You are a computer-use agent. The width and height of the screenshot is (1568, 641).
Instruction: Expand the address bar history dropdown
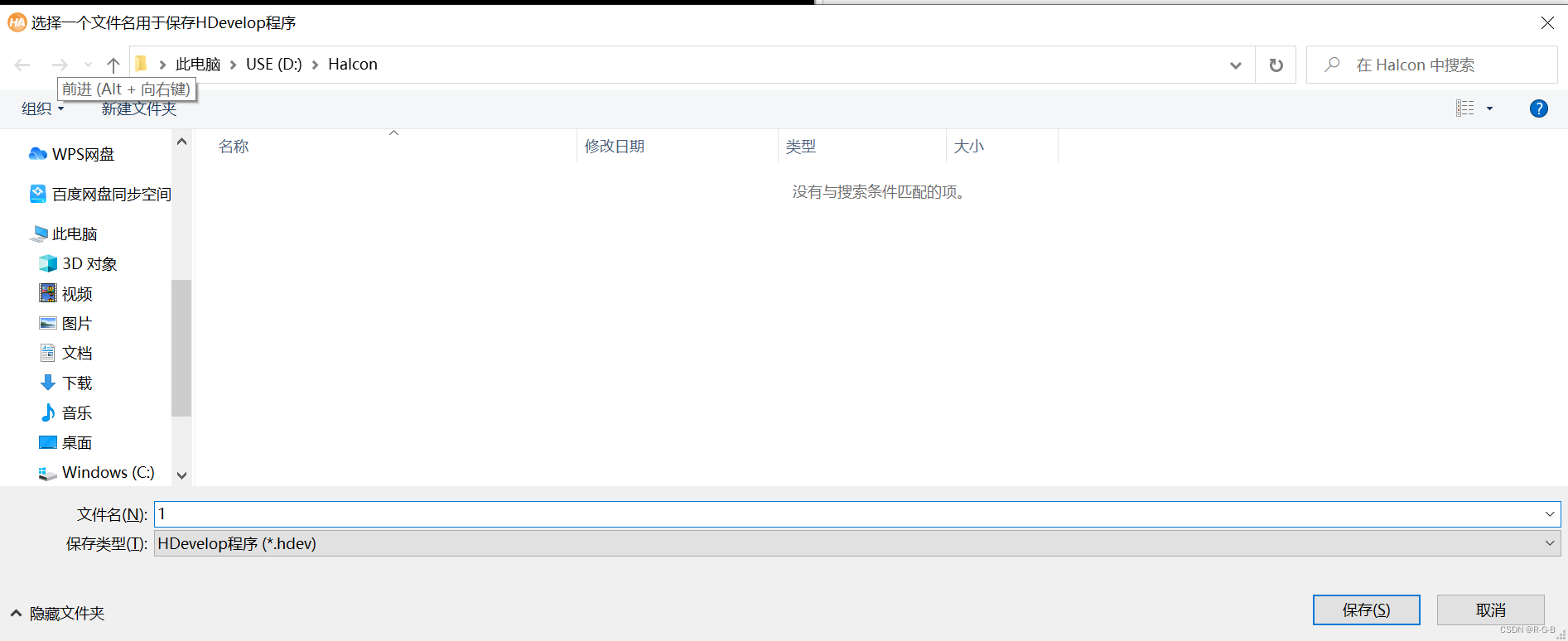point(1236,65)
